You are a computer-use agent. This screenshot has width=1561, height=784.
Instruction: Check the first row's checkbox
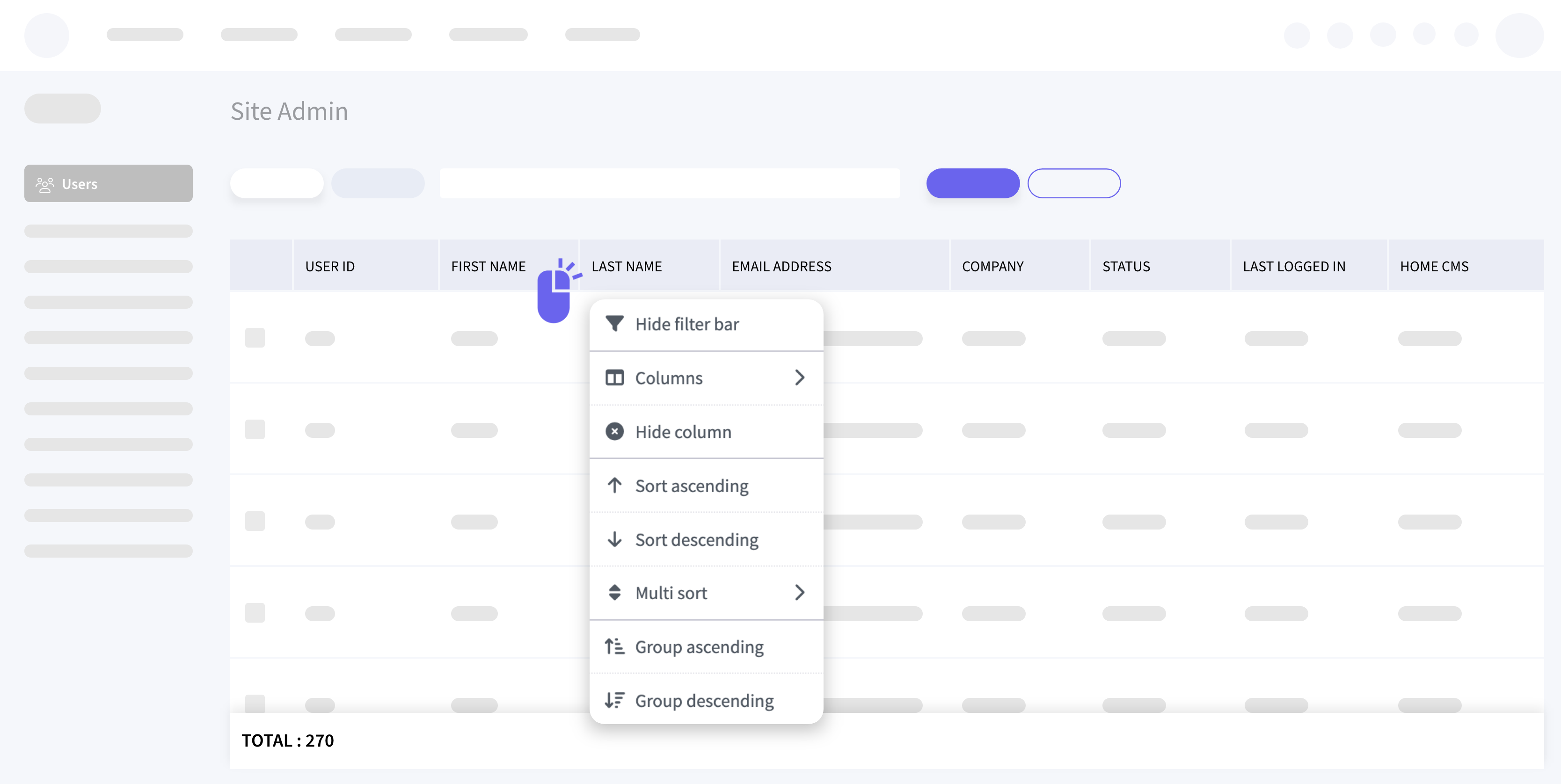click(255, 337)
